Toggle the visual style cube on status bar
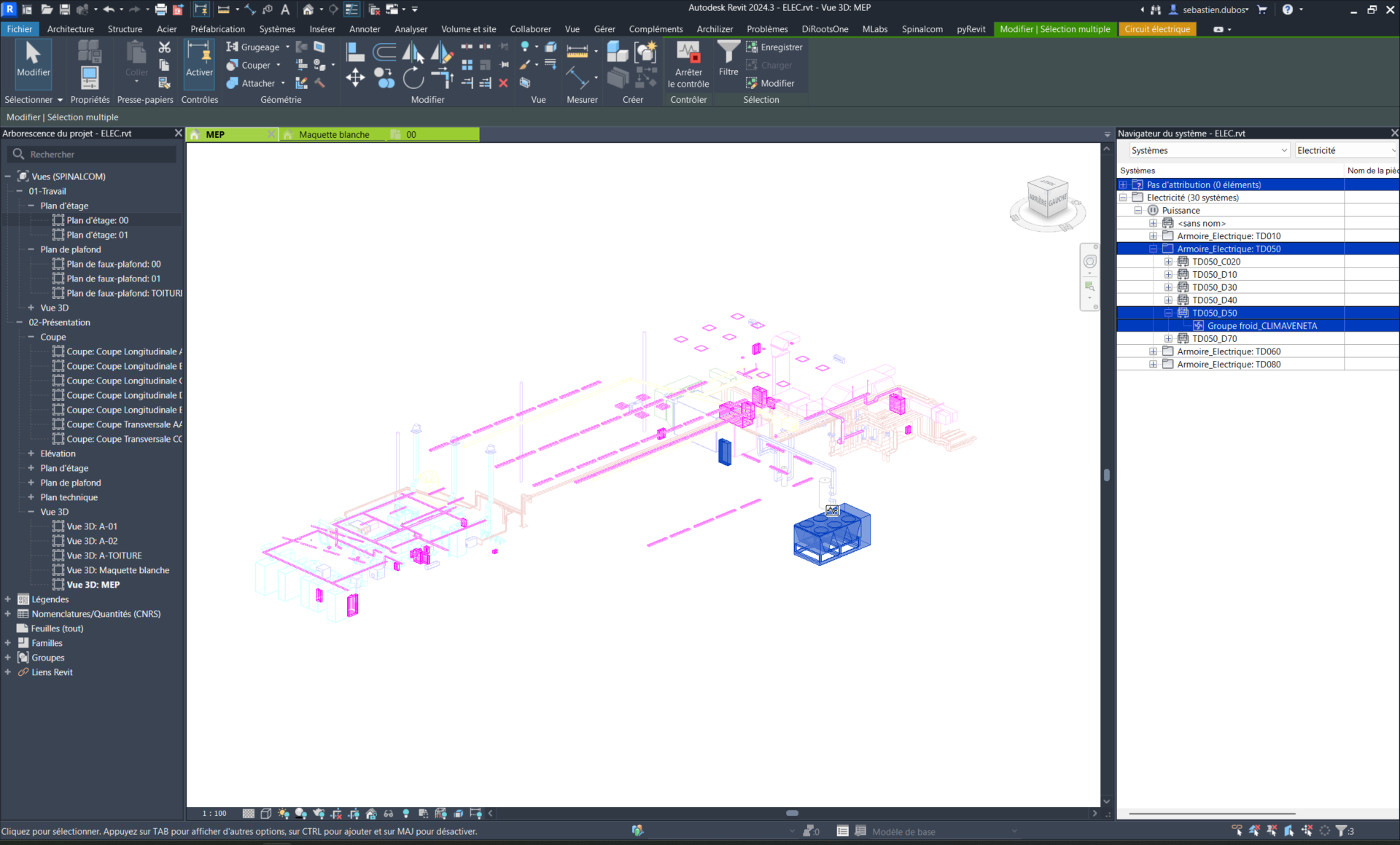 coord(265,814)
